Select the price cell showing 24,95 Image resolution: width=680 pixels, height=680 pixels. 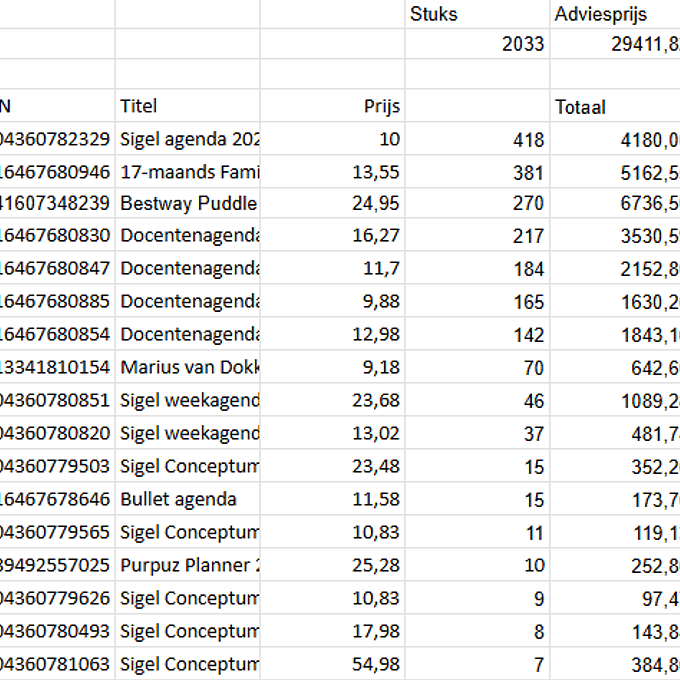coord(332,204)
